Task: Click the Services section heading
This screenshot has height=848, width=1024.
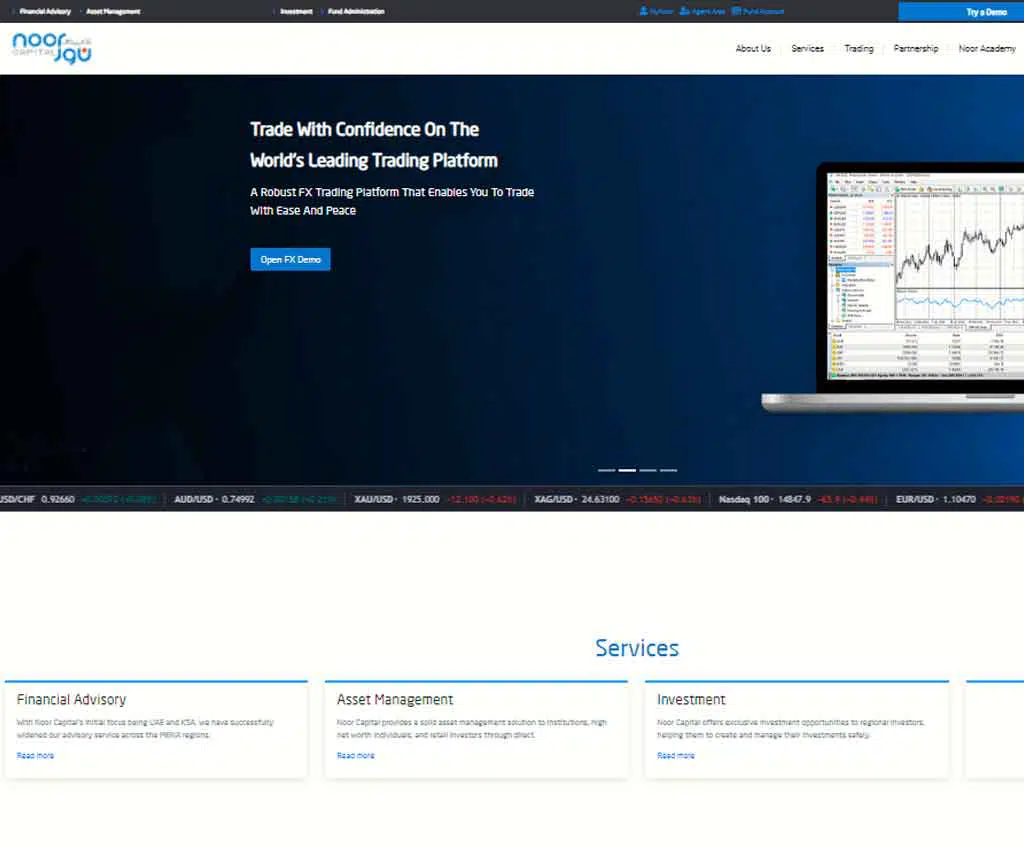Action: 637,648
